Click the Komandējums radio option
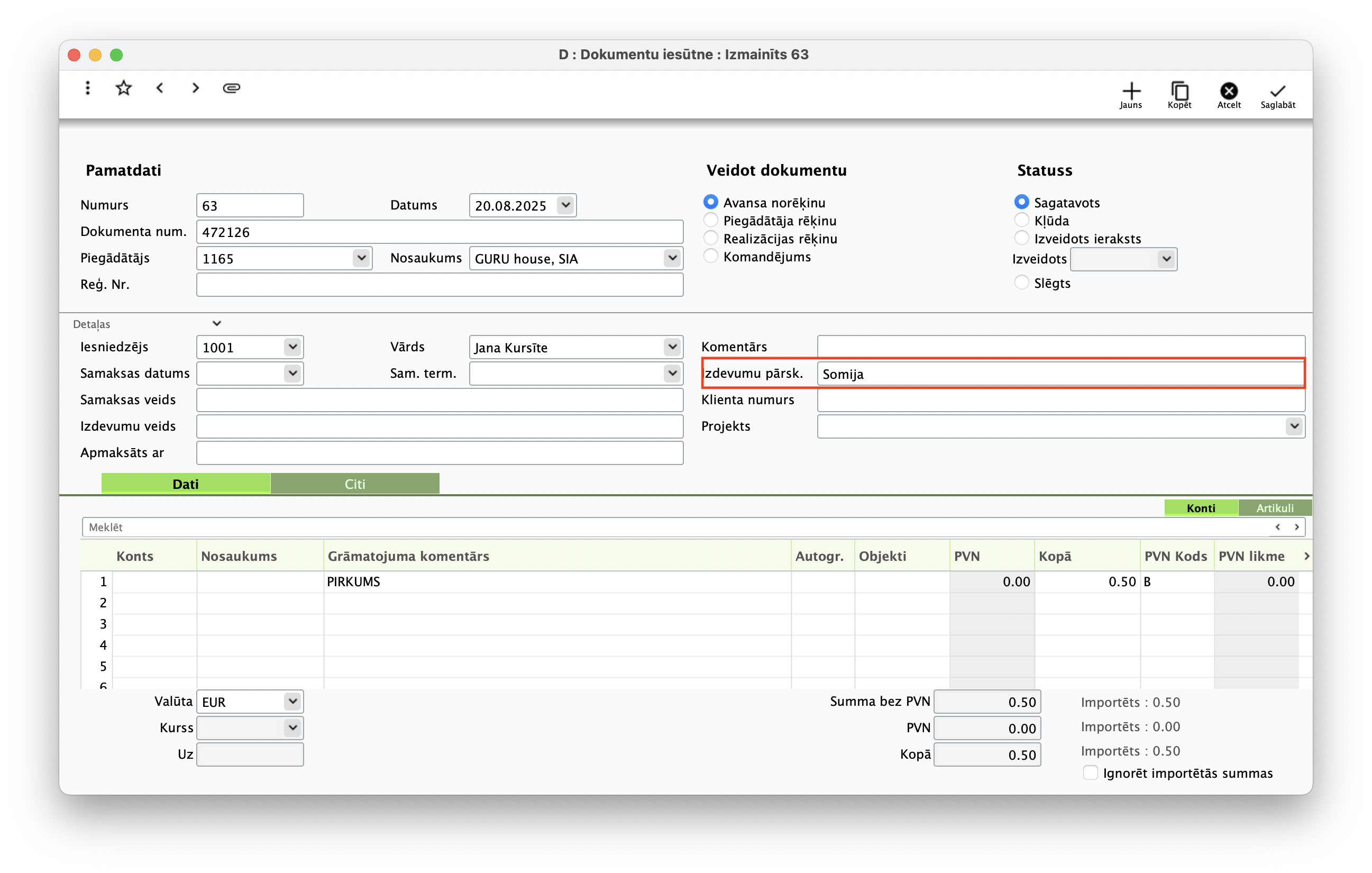The height and width of the screenshot is (873, 1372). pyautogui.click(x=710, y=256)
